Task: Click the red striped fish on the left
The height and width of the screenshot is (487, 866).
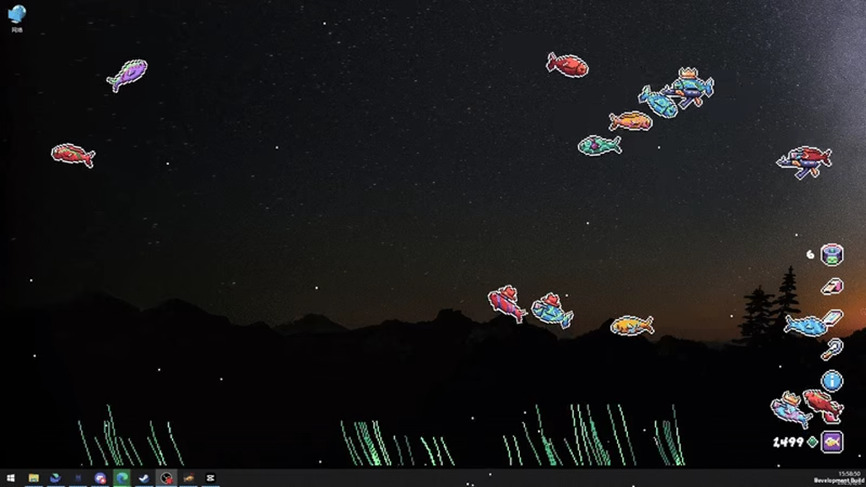Action: (x=73, y=154)
